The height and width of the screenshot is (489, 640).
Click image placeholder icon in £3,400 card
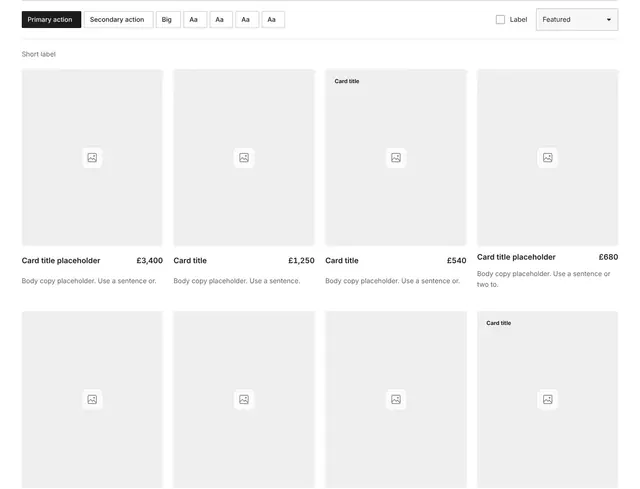tap(92, 158)
